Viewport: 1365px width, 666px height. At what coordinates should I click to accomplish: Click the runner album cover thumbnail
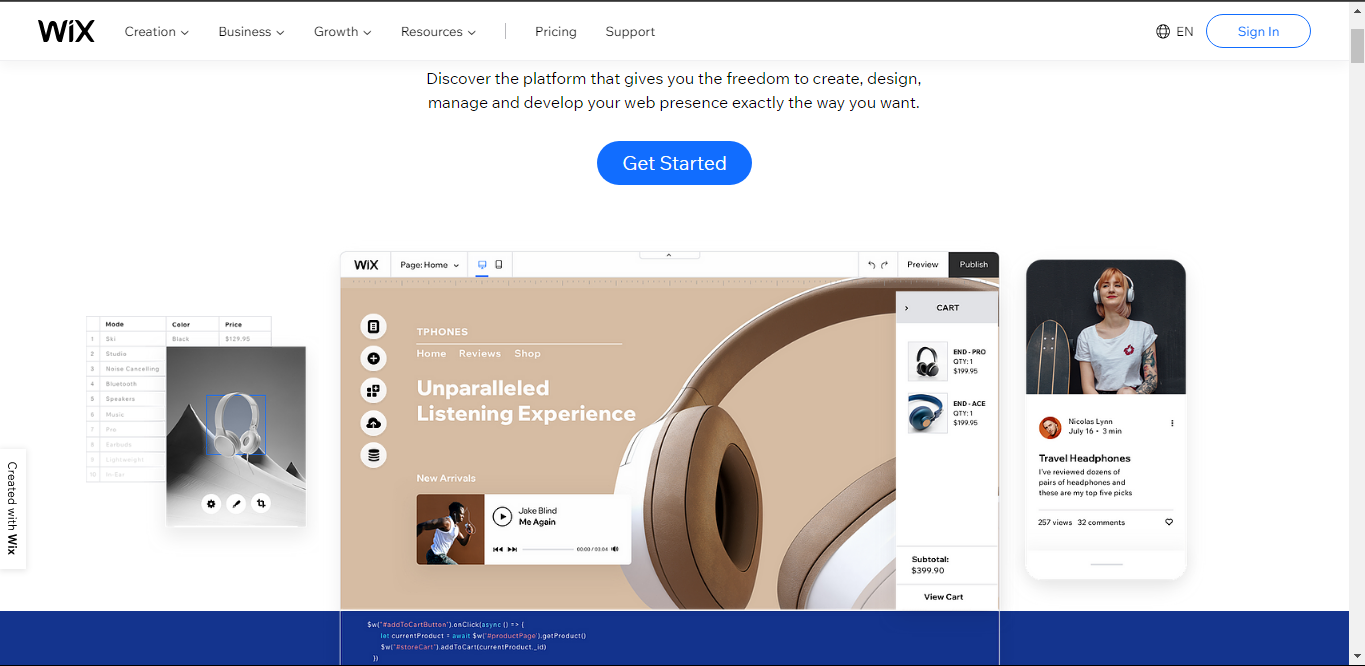pyautogui.click(x=451, y=529)
